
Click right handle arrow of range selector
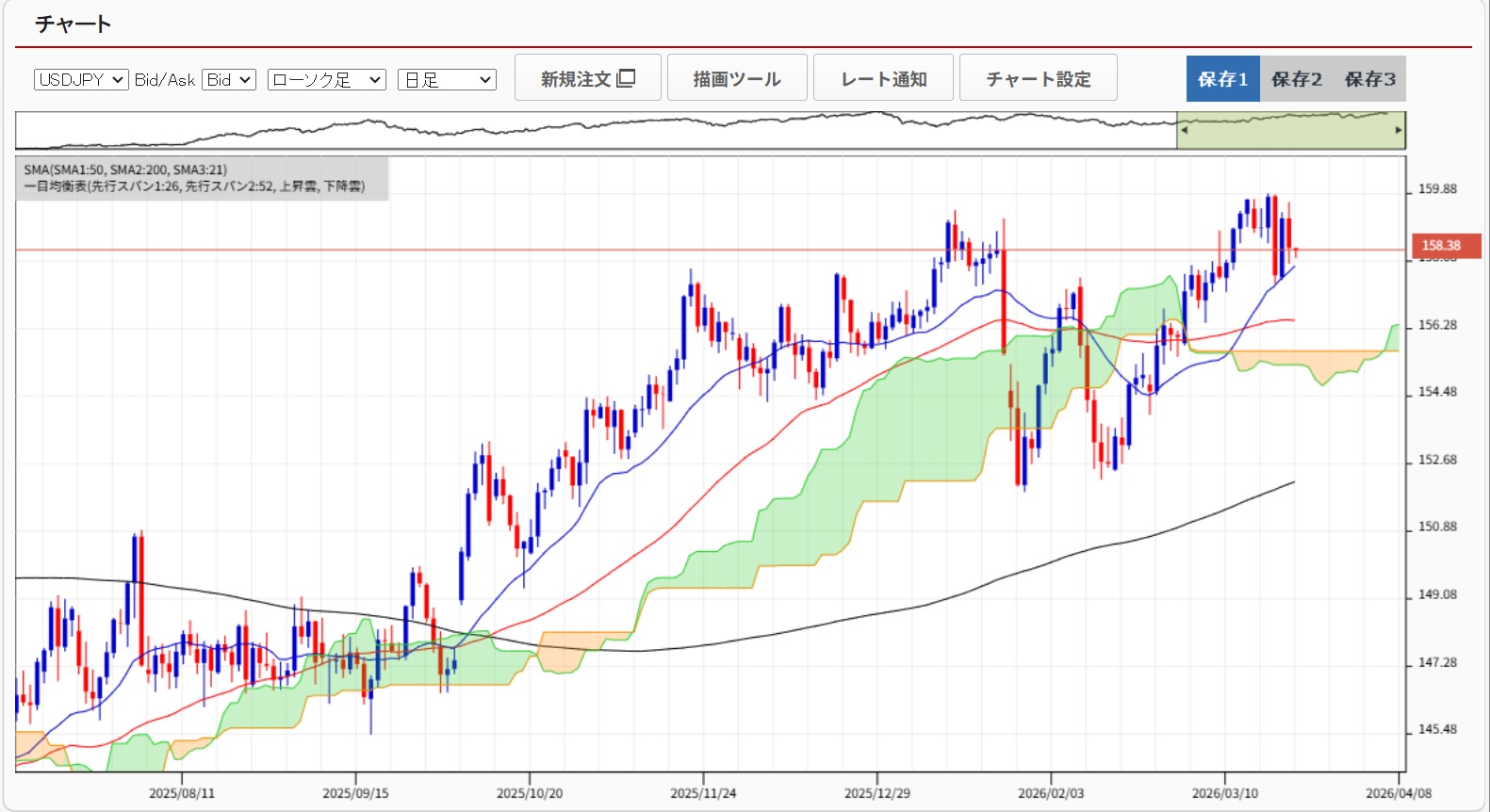1399,130
